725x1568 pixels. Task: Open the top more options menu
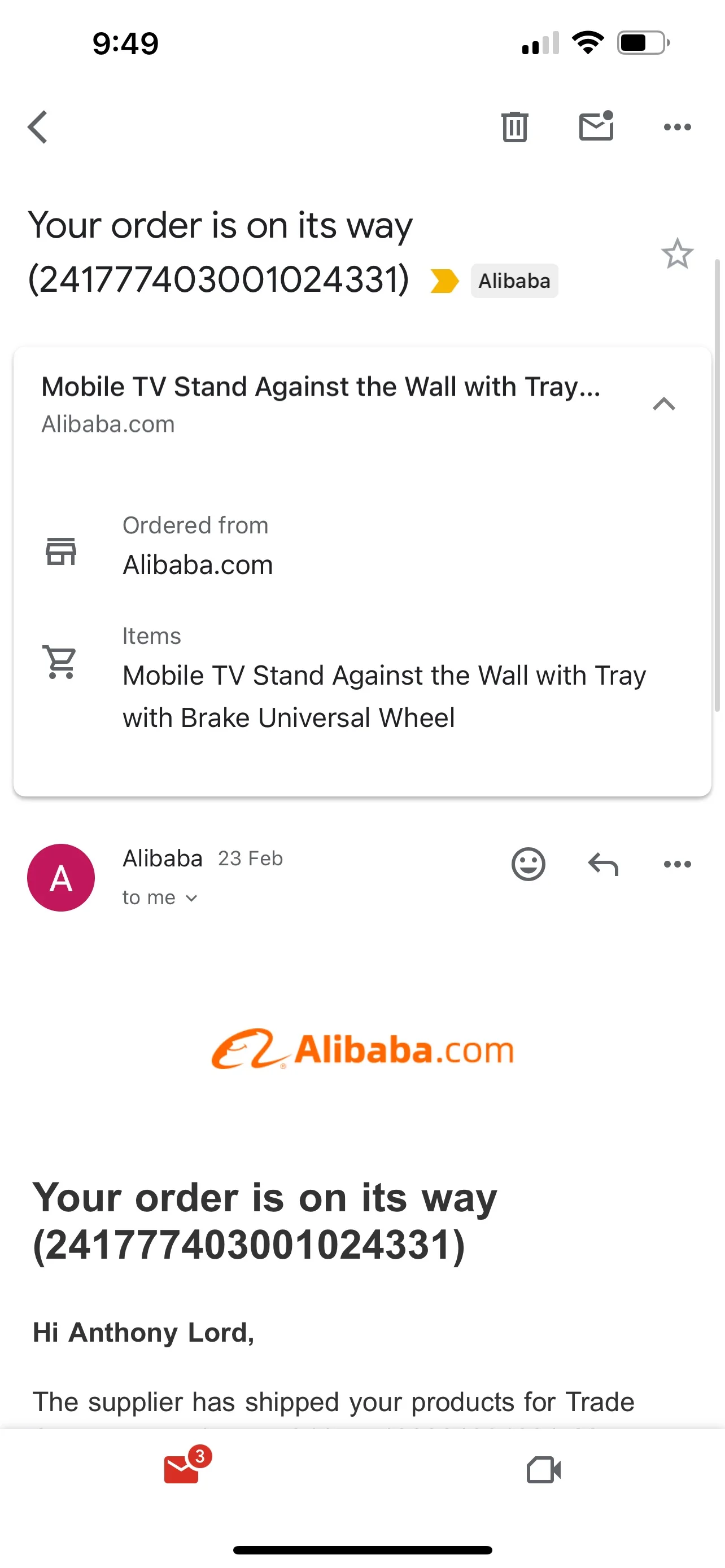tap(677, 127)
